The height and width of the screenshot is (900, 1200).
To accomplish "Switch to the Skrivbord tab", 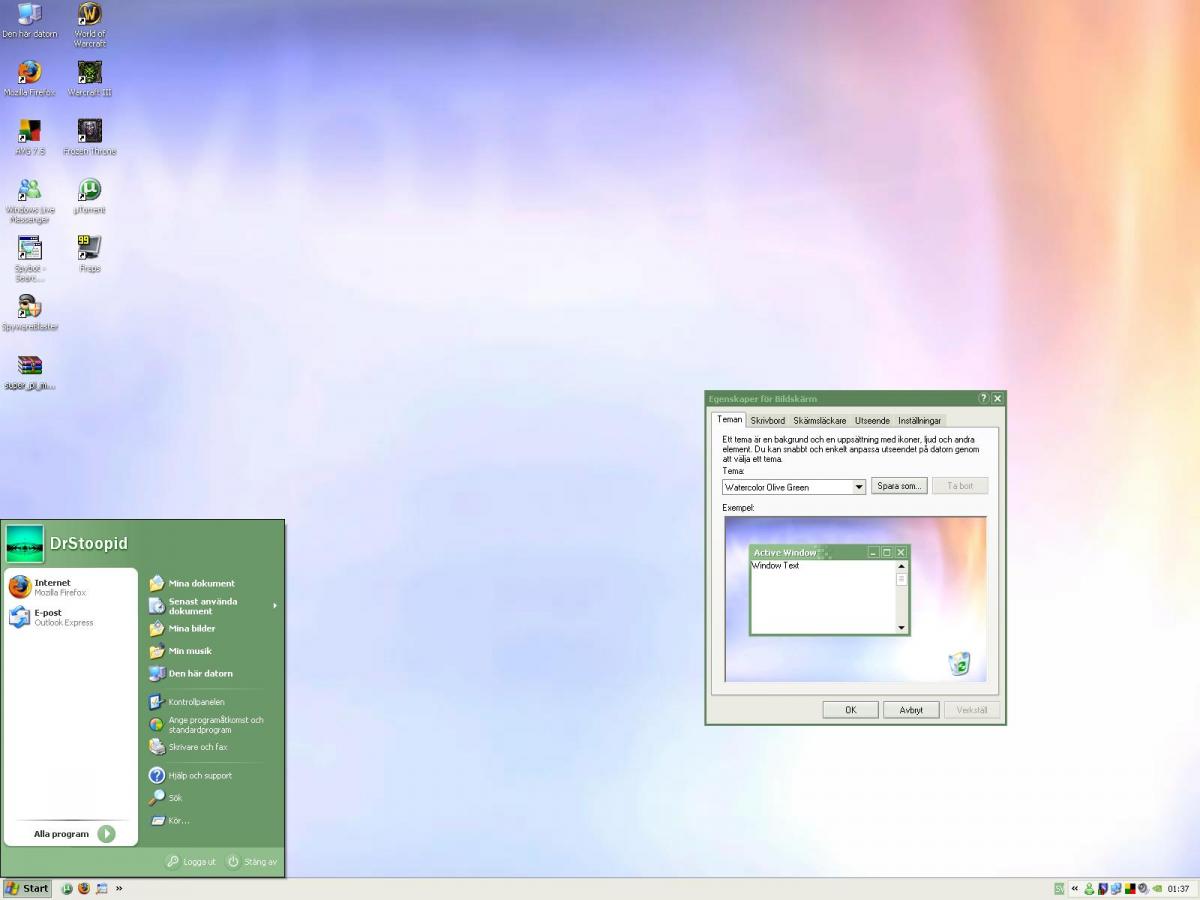I will (768, 421).
